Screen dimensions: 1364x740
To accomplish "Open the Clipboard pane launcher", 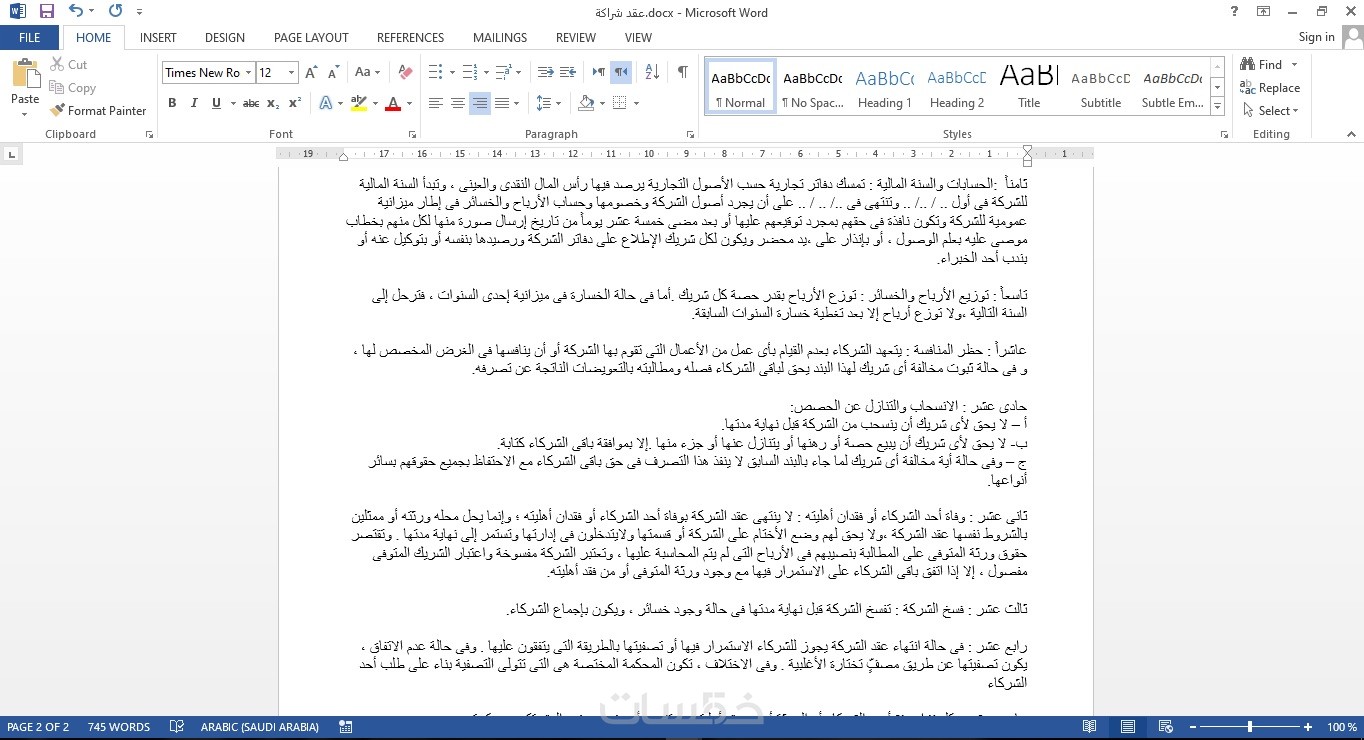I will (149, 134).
